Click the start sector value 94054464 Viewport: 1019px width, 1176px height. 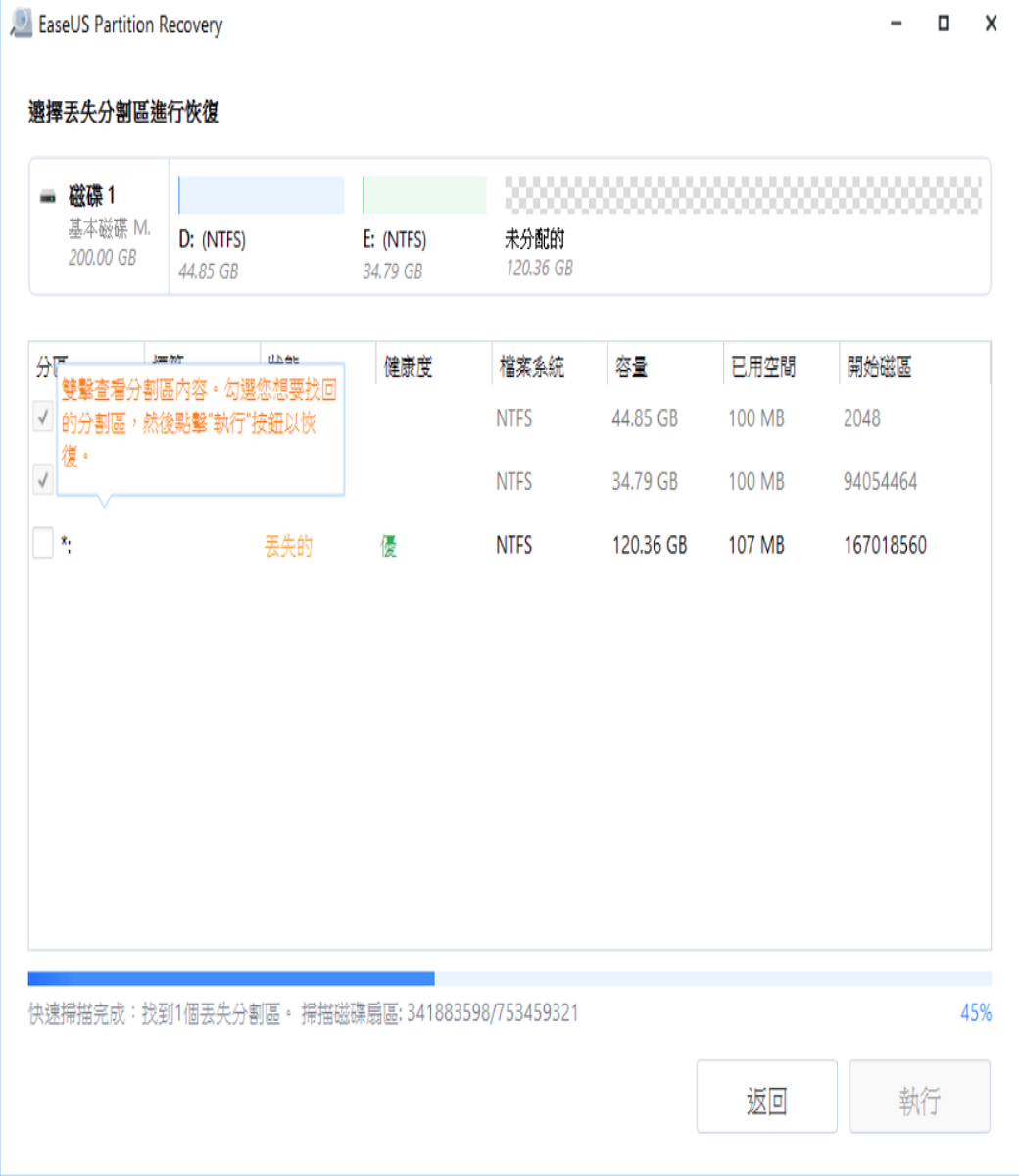[880, 481]
